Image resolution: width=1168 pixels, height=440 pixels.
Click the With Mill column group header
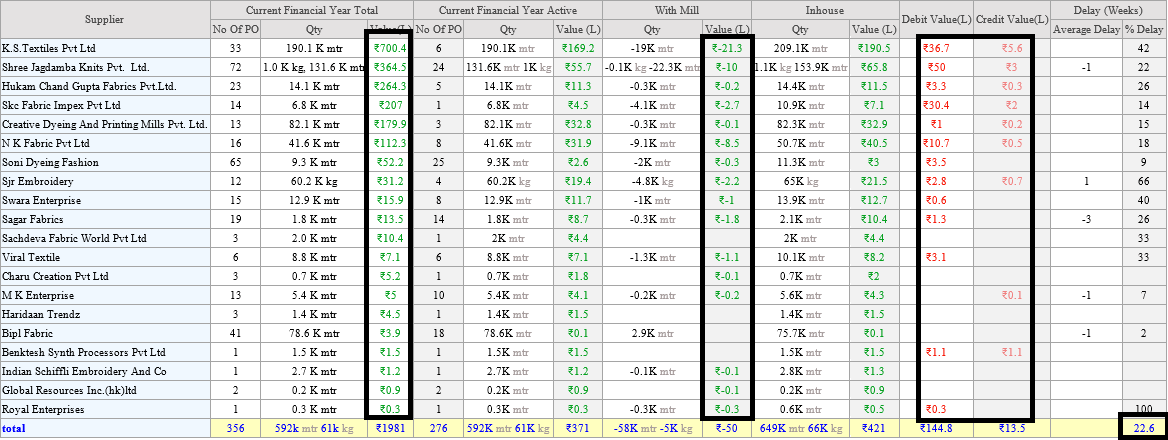click(x=677, y=10)
